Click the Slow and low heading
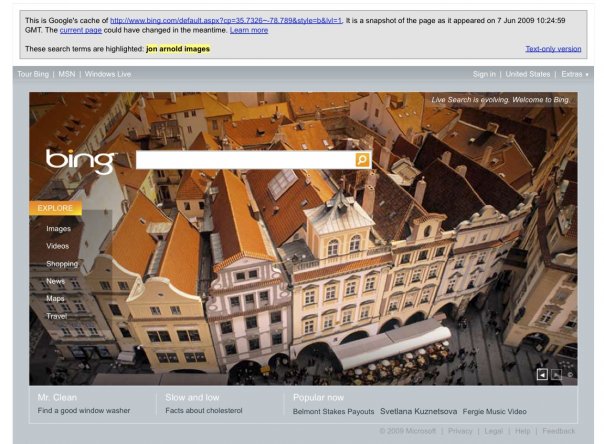 [192, 397]
